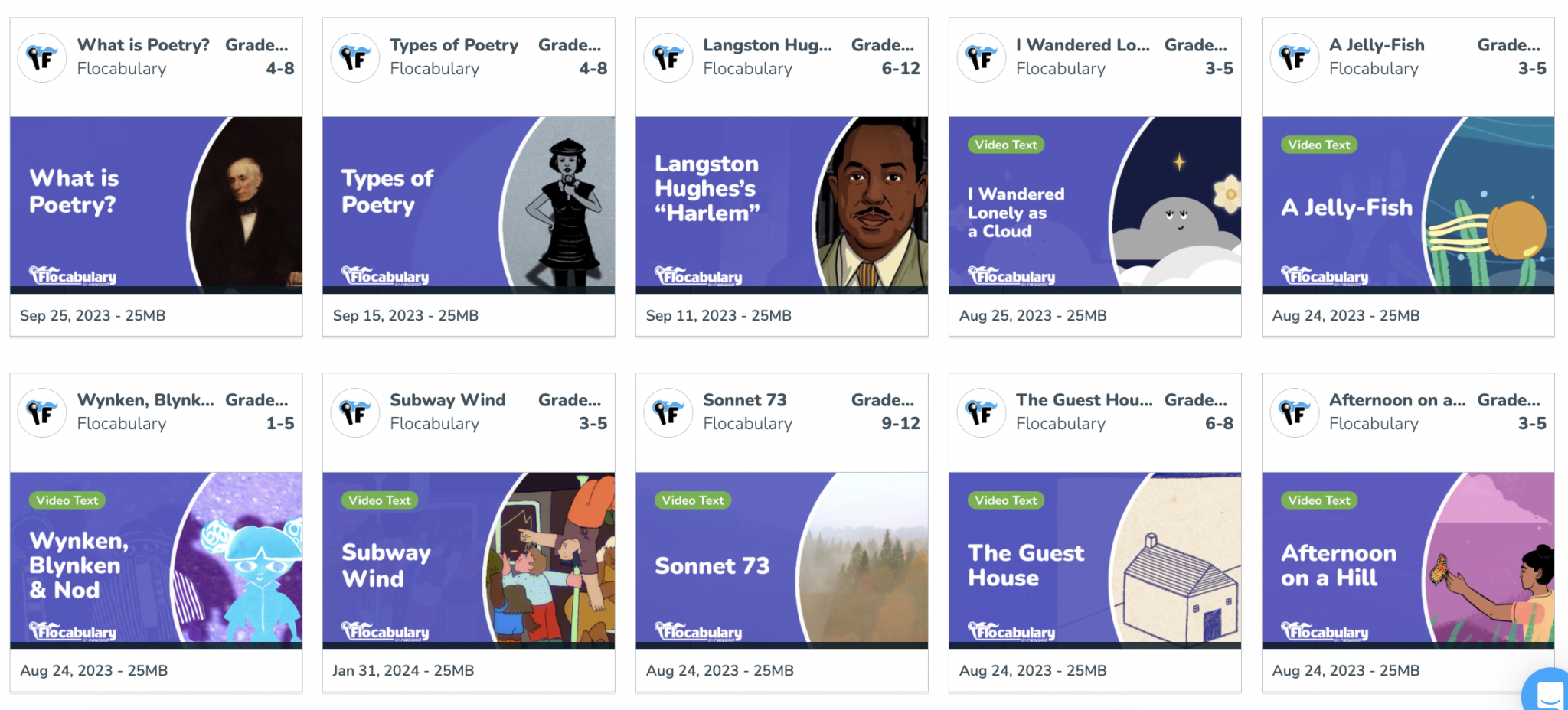
Task: Click the Flocabulary icon on The Guest House card
Action: [x=982, y=412]
